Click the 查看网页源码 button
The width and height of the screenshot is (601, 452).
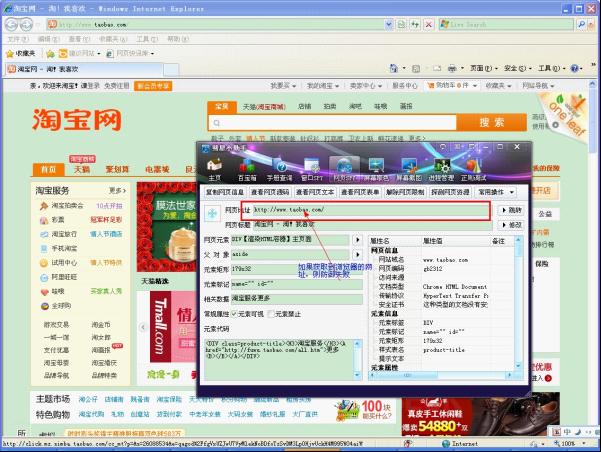click(x=270, y=192)
